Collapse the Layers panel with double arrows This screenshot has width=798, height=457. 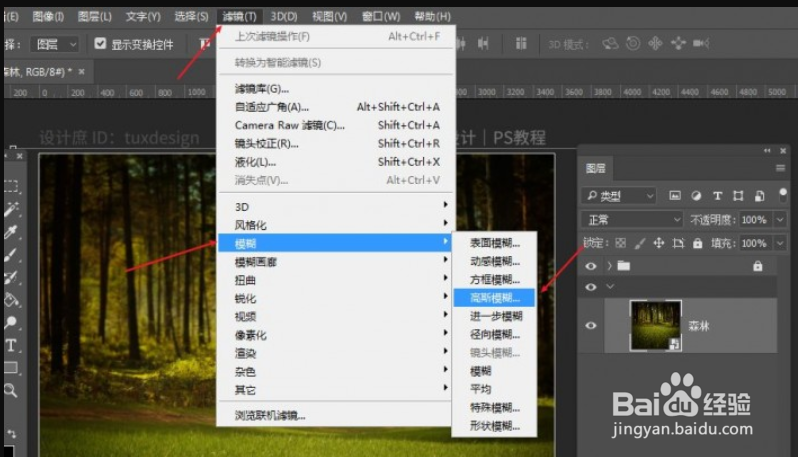767,151
